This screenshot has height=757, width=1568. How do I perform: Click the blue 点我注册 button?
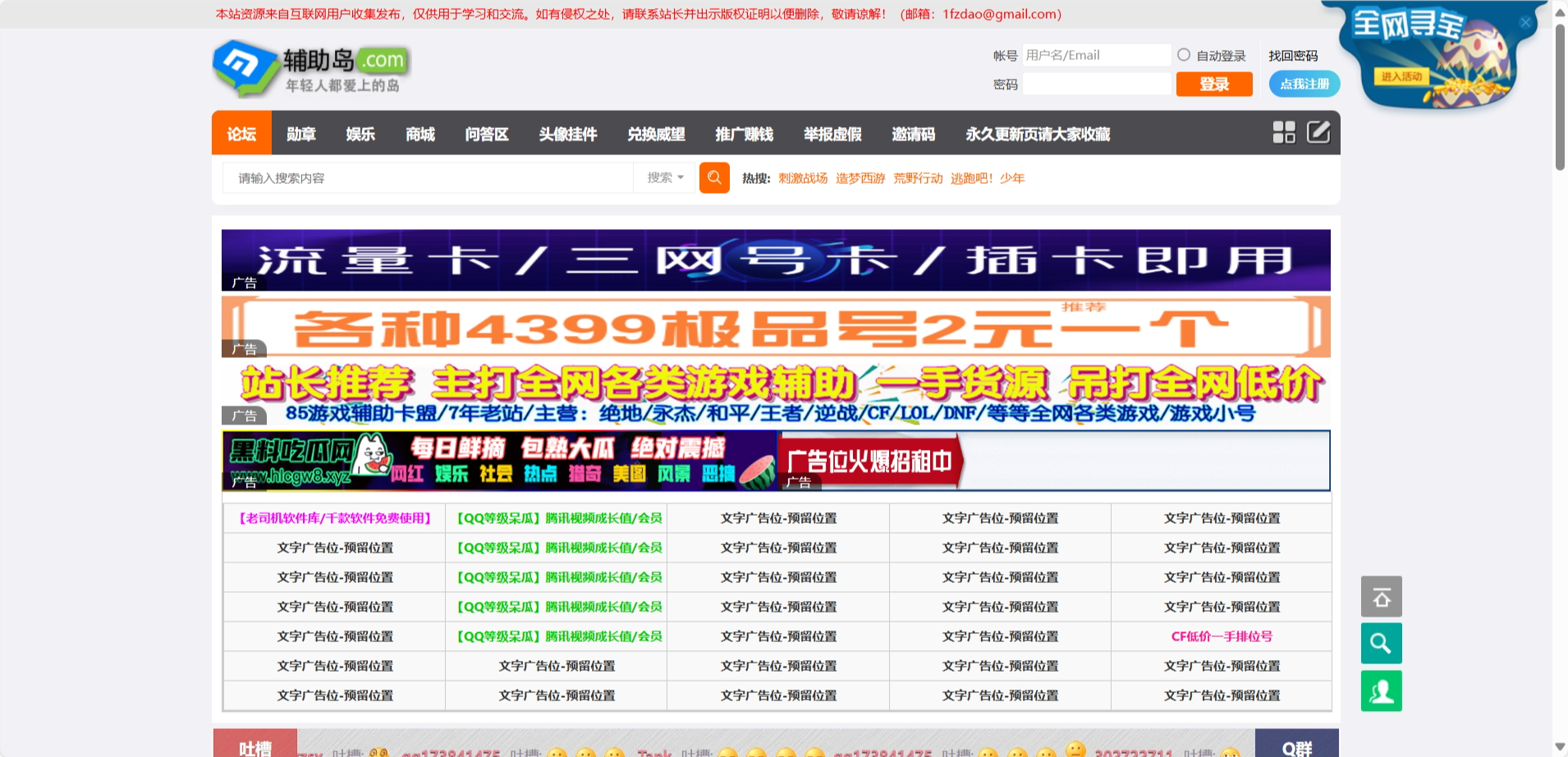(1304, 84)
